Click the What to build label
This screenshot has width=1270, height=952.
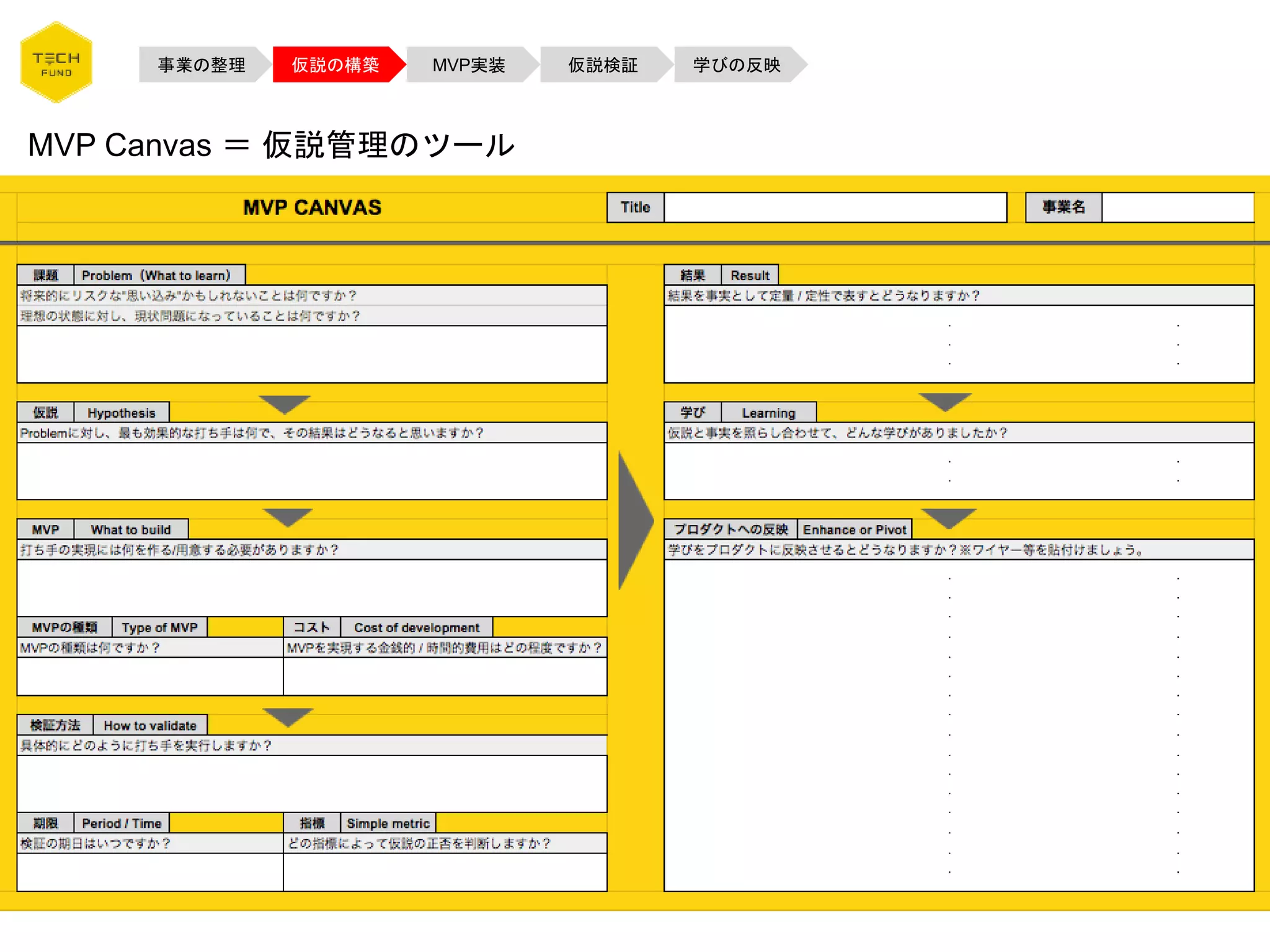tap(131, 530)
